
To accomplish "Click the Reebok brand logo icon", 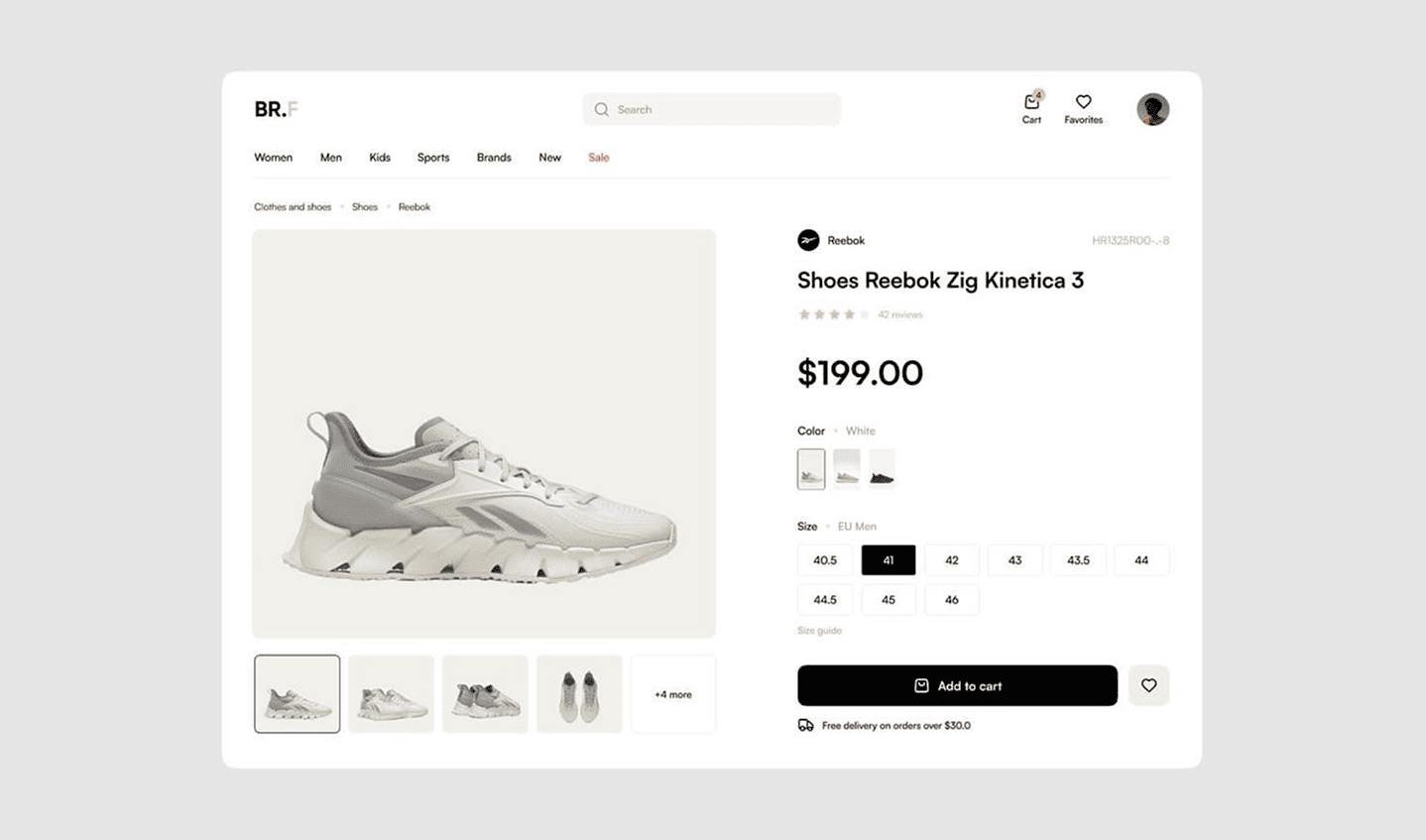I will (x=808, y=240).
